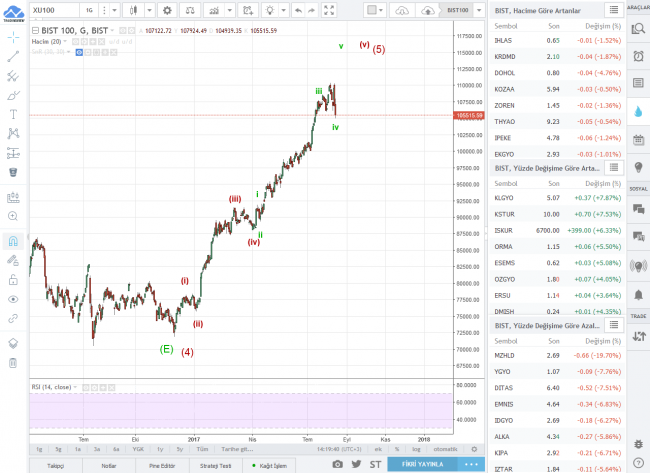Open Yüzde Değişime Göre Artanlar list menu
Screen dimensions: 650x473
614,167
